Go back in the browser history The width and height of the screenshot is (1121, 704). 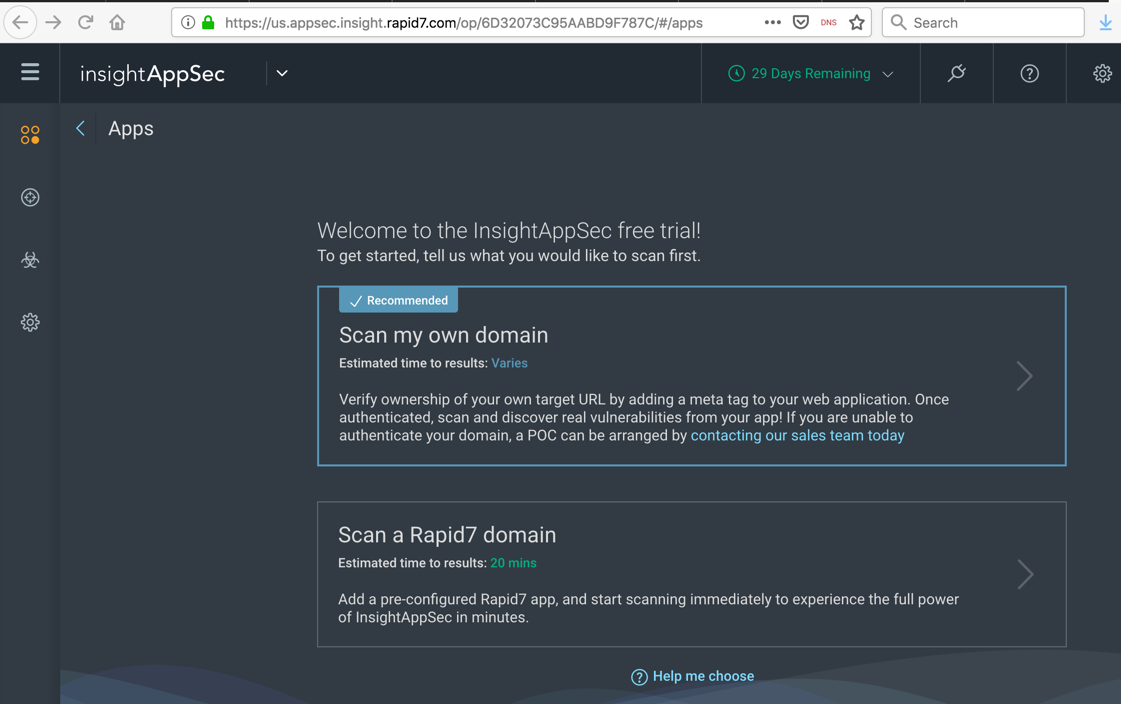pos(20,23)
